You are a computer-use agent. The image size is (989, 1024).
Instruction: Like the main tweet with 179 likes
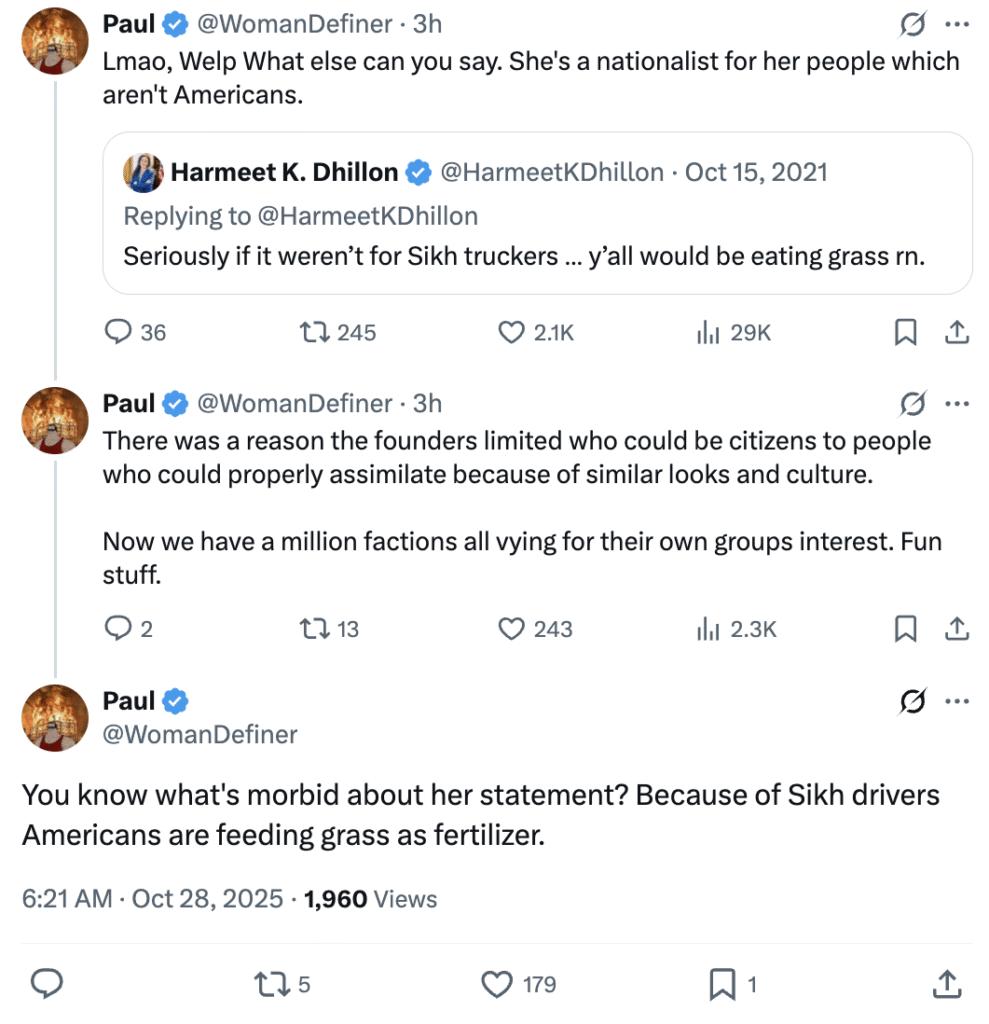click(498, 985)
